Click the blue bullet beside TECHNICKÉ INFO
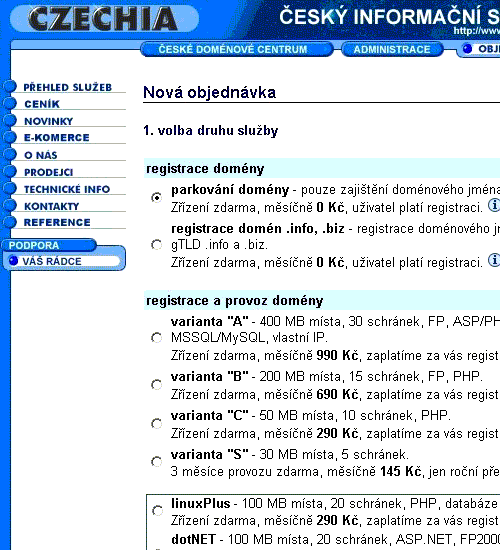The height and width of the screenshot is (550, 500). tap(10, 188)
